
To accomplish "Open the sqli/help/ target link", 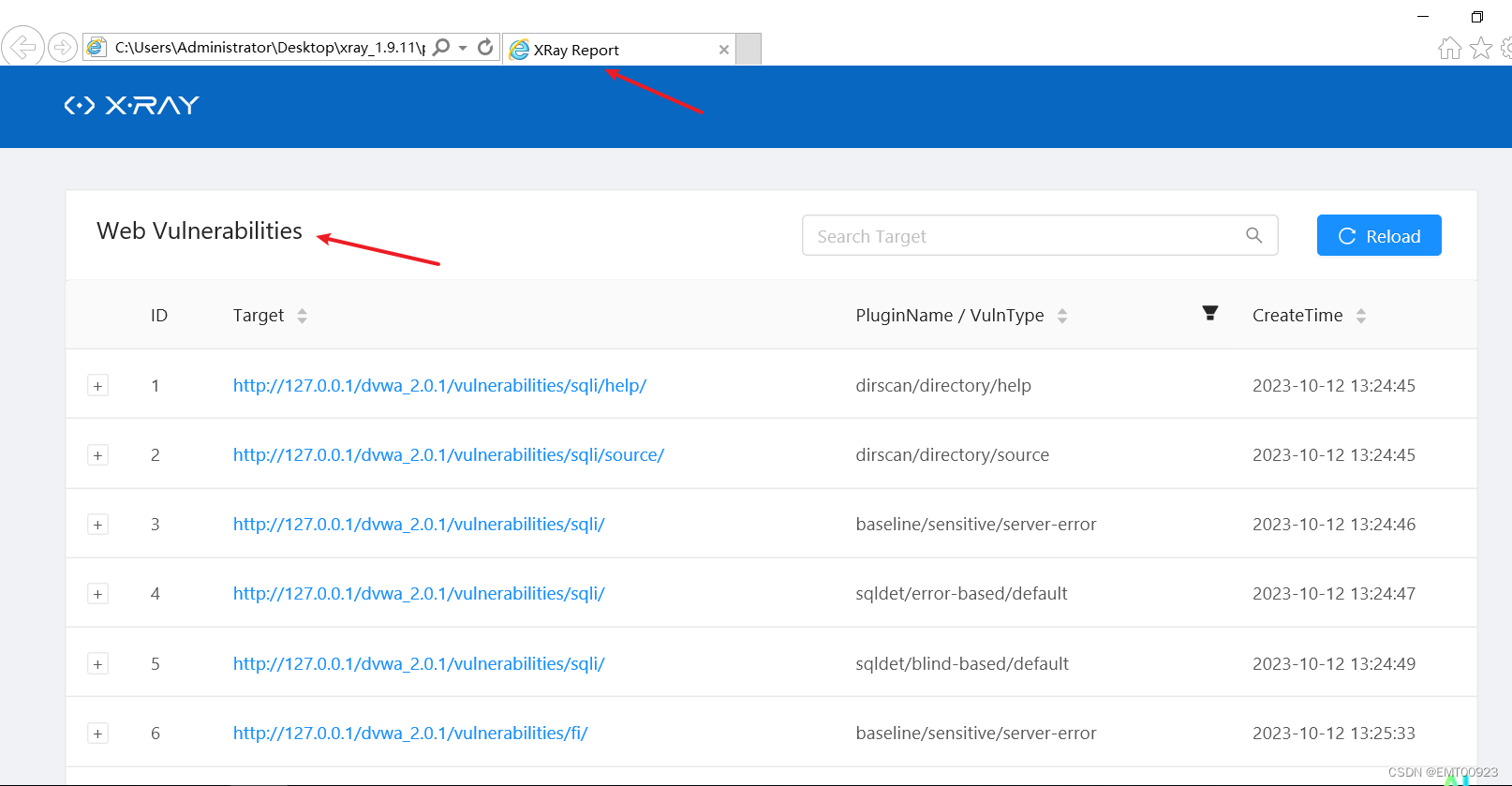I will [439, 385].
